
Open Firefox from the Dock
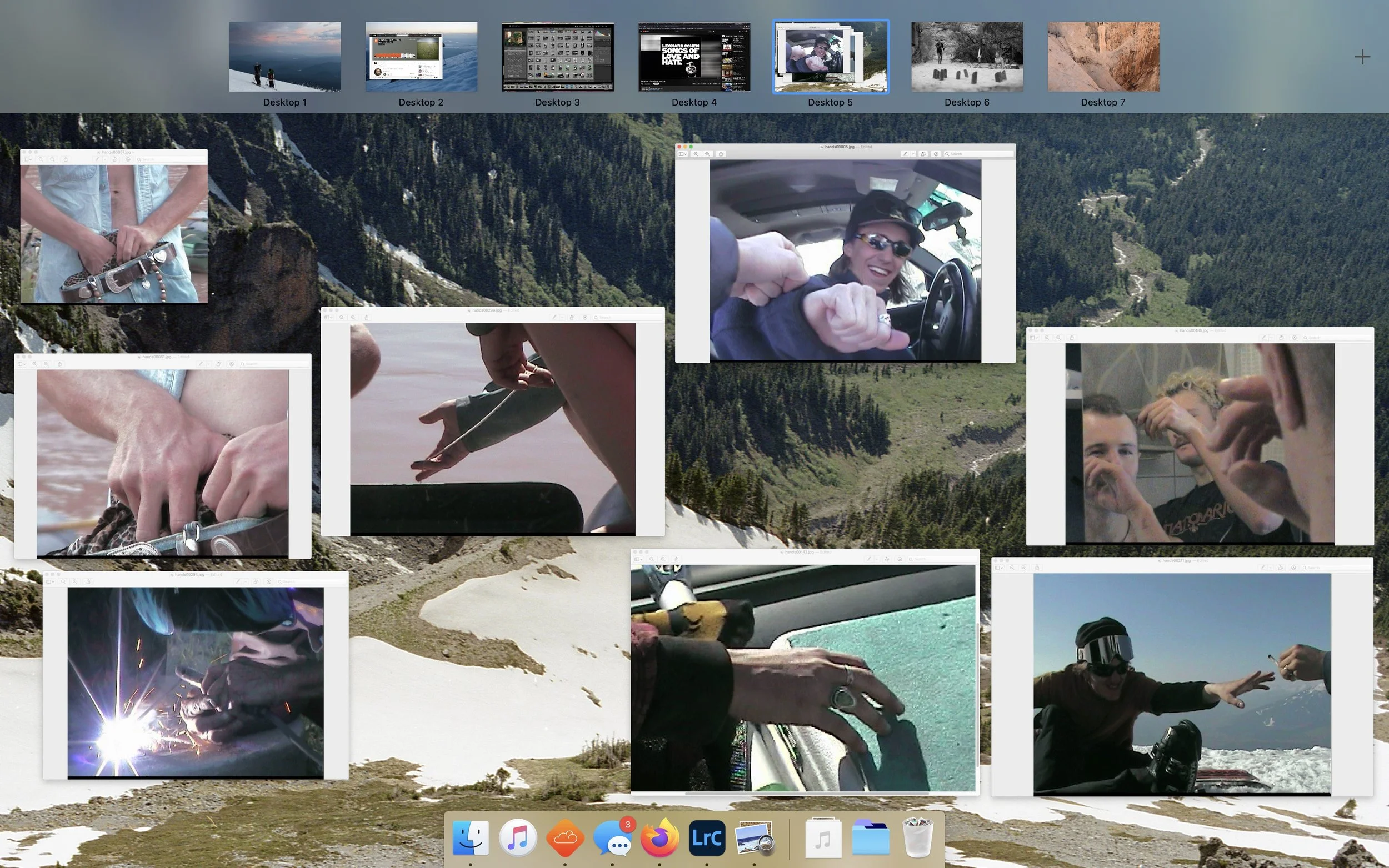click(x=659, y=837)
